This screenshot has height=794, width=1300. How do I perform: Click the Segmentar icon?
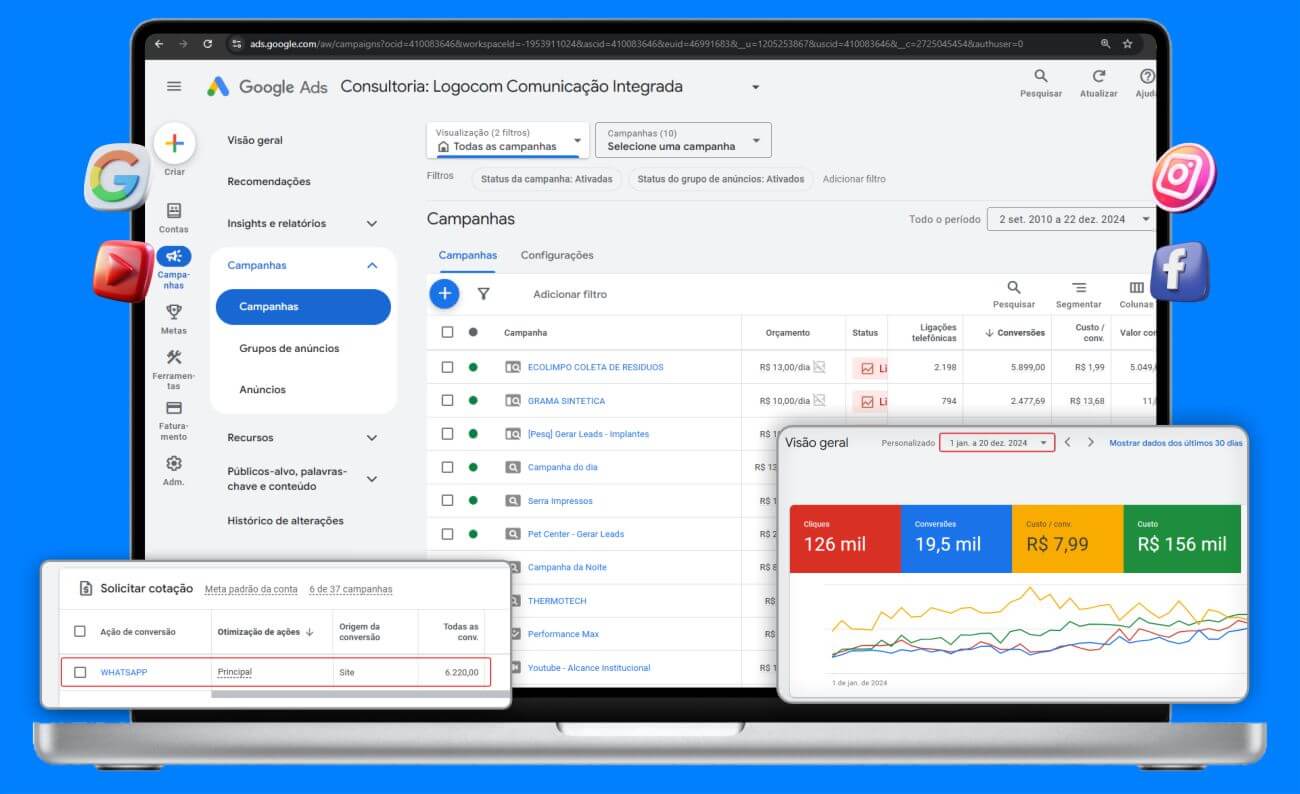(x=1079, y=287)
